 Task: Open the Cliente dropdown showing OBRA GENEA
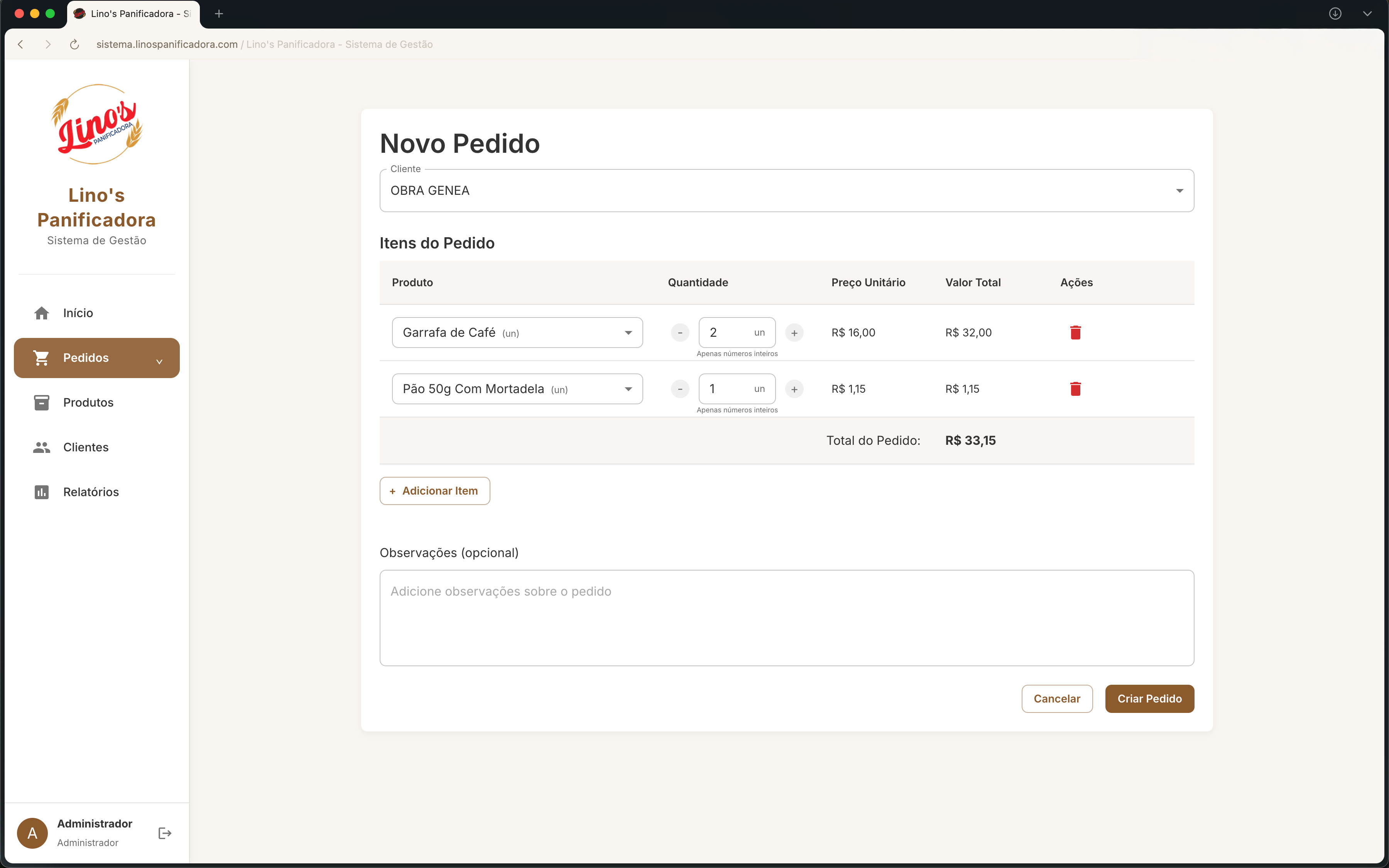point(787,191)
